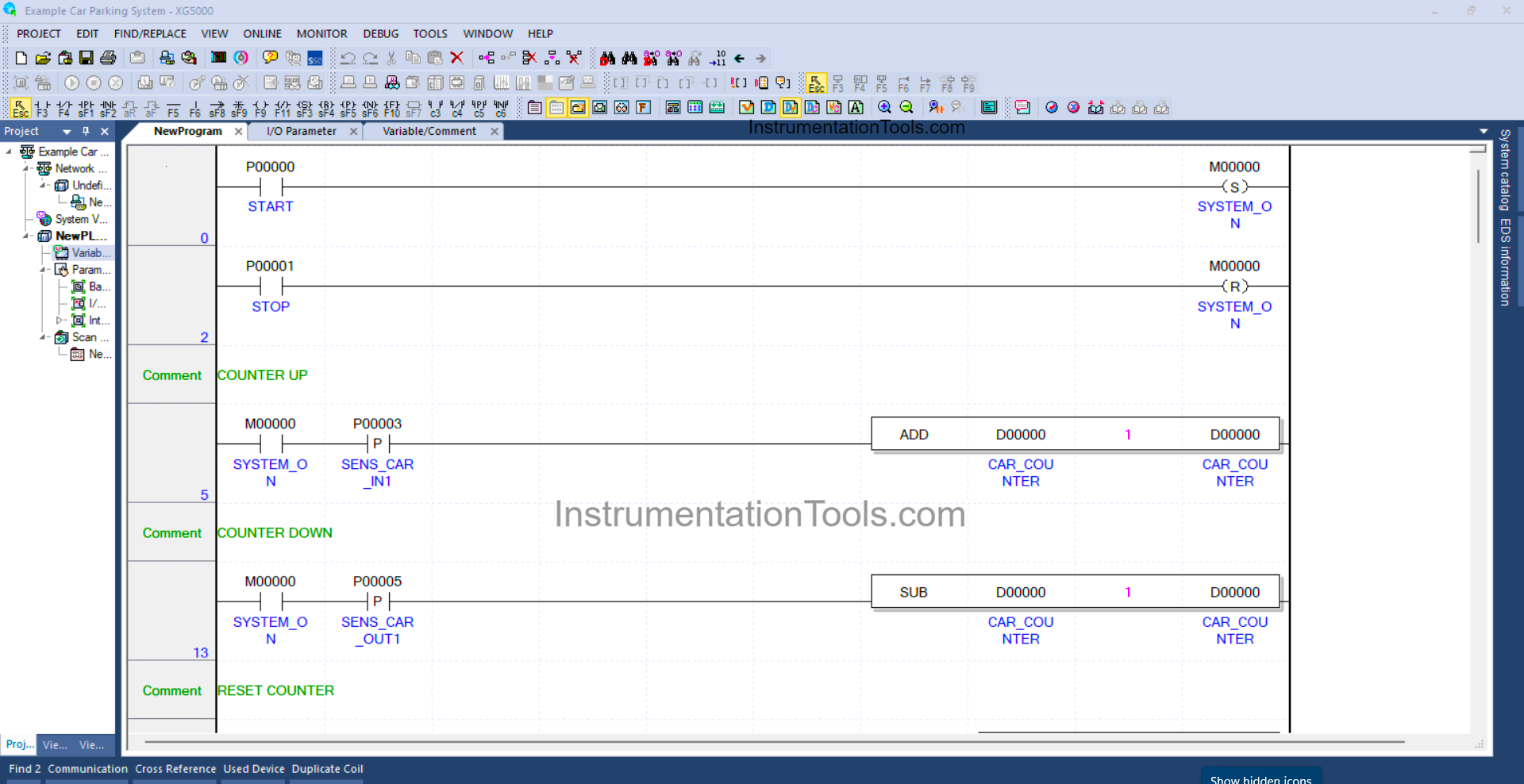Go back with the left arrow icon

740,58
